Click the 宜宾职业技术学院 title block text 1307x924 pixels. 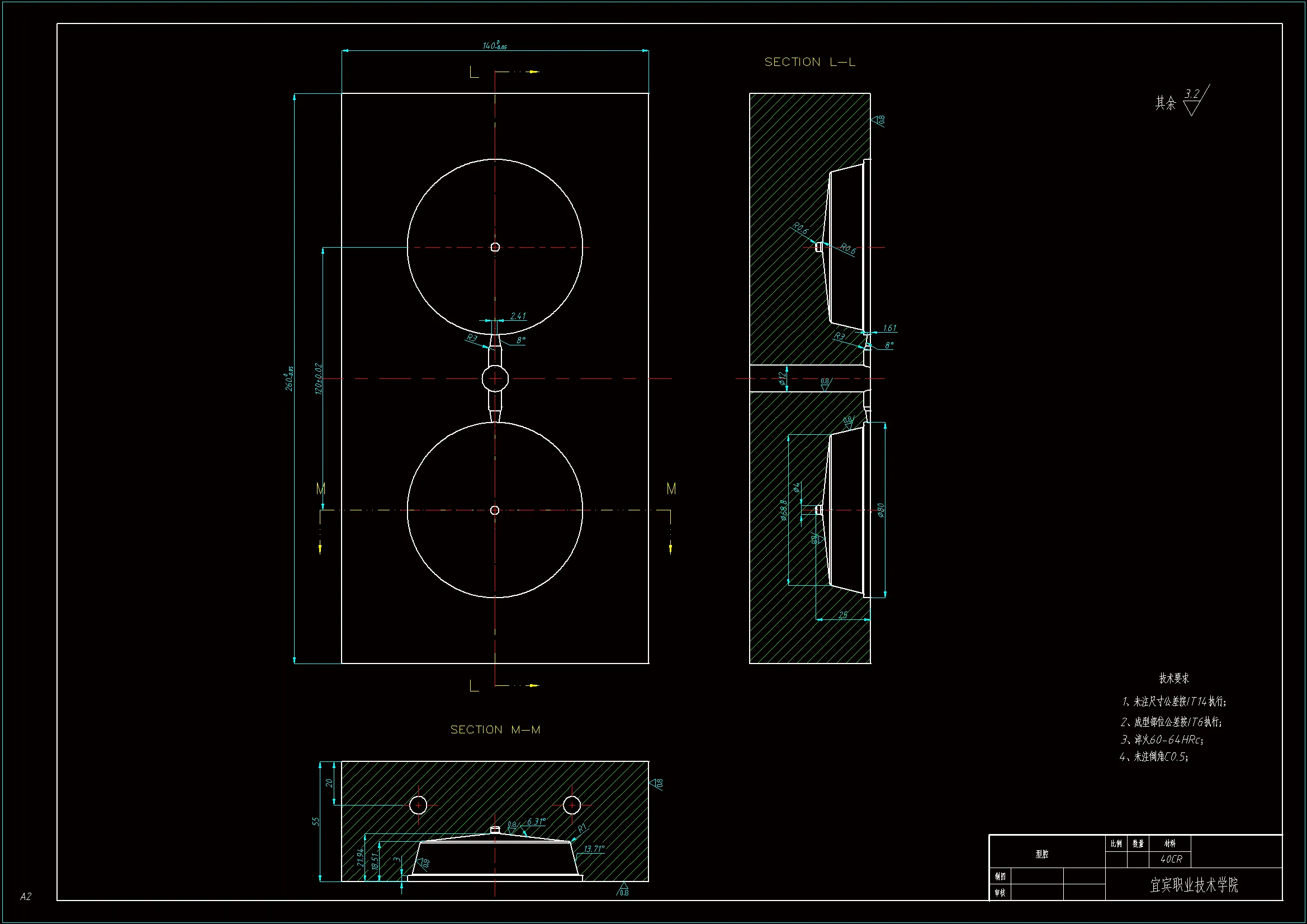point(1194,885)
